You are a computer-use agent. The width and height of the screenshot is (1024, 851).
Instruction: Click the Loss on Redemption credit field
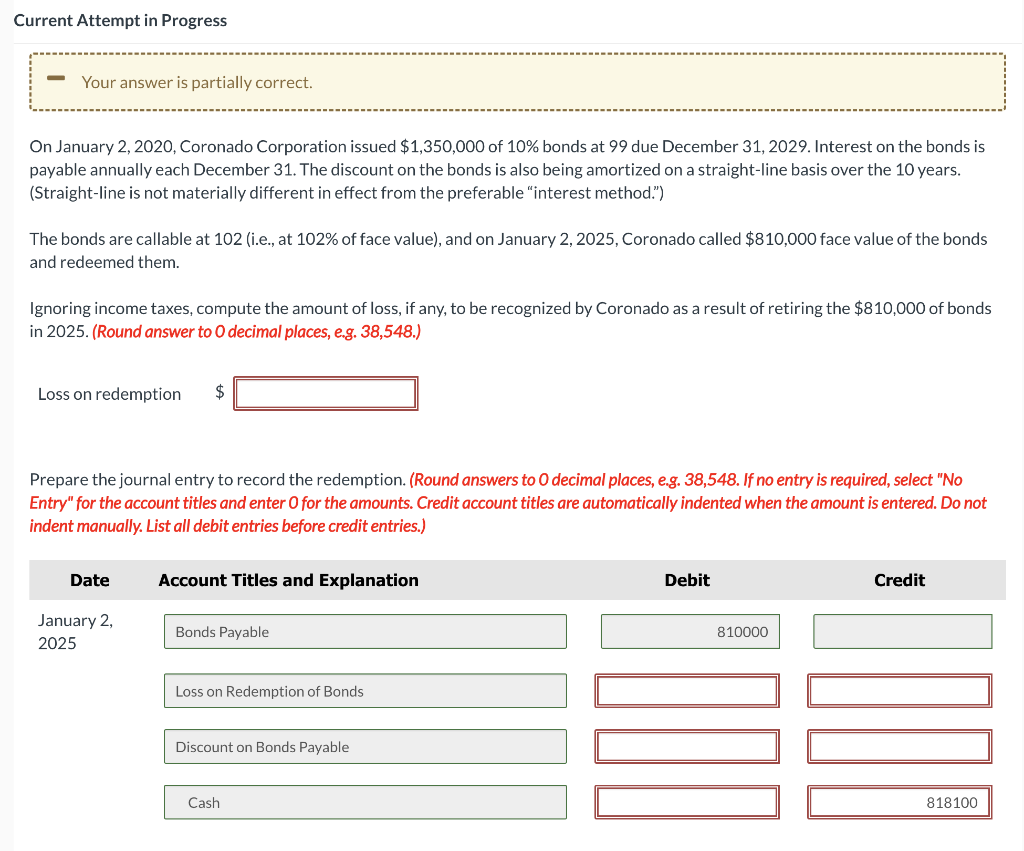click(x=899, y=690)
